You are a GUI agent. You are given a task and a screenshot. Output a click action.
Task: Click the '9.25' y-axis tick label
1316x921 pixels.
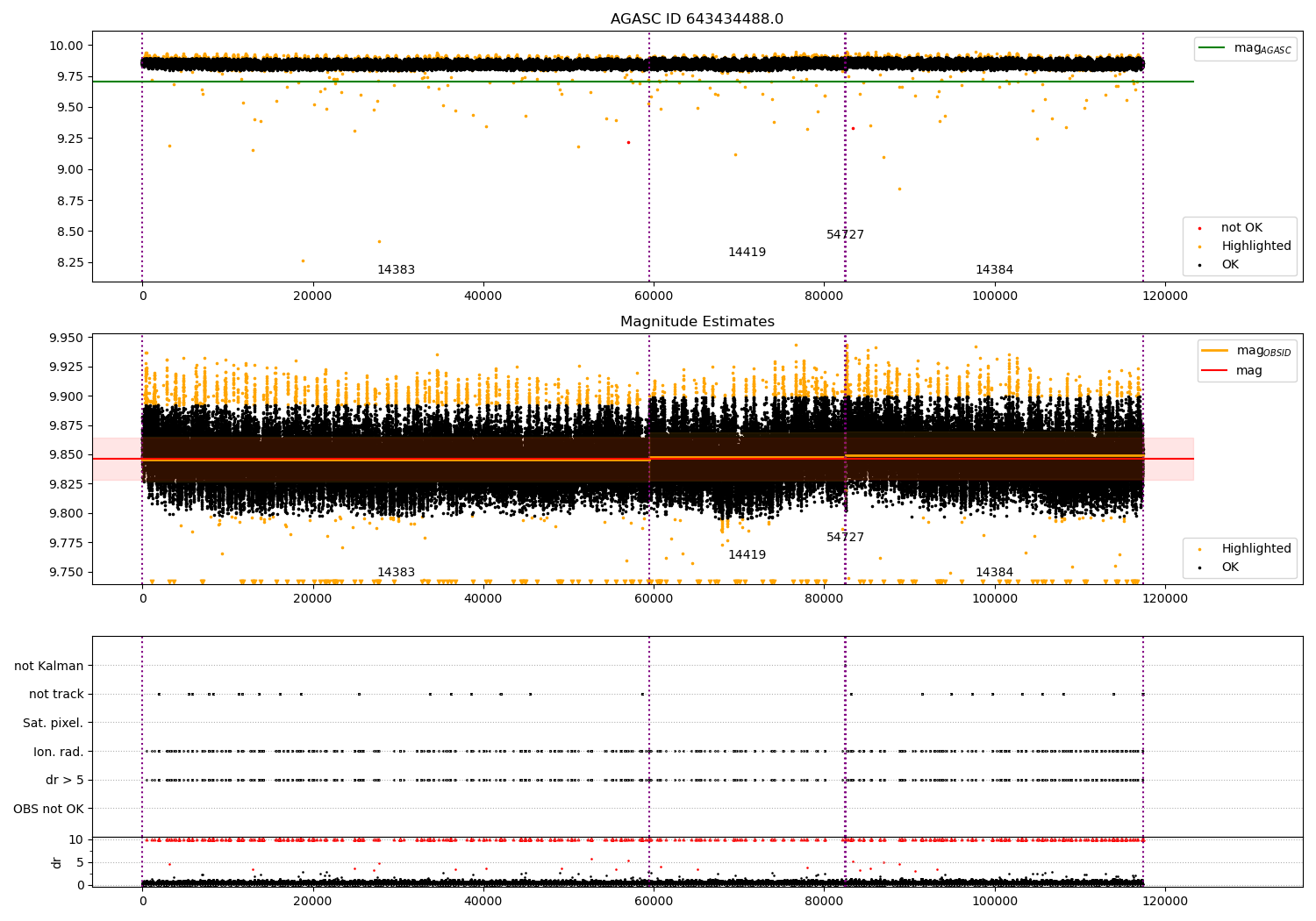click(x=70, y=139)
